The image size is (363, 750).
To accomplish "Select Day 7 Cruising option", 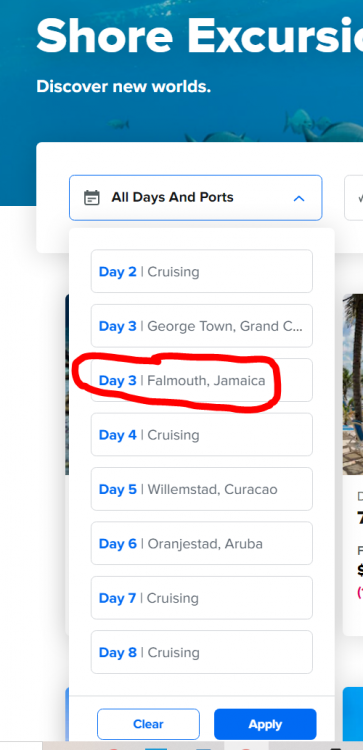I will coord(202,598).
